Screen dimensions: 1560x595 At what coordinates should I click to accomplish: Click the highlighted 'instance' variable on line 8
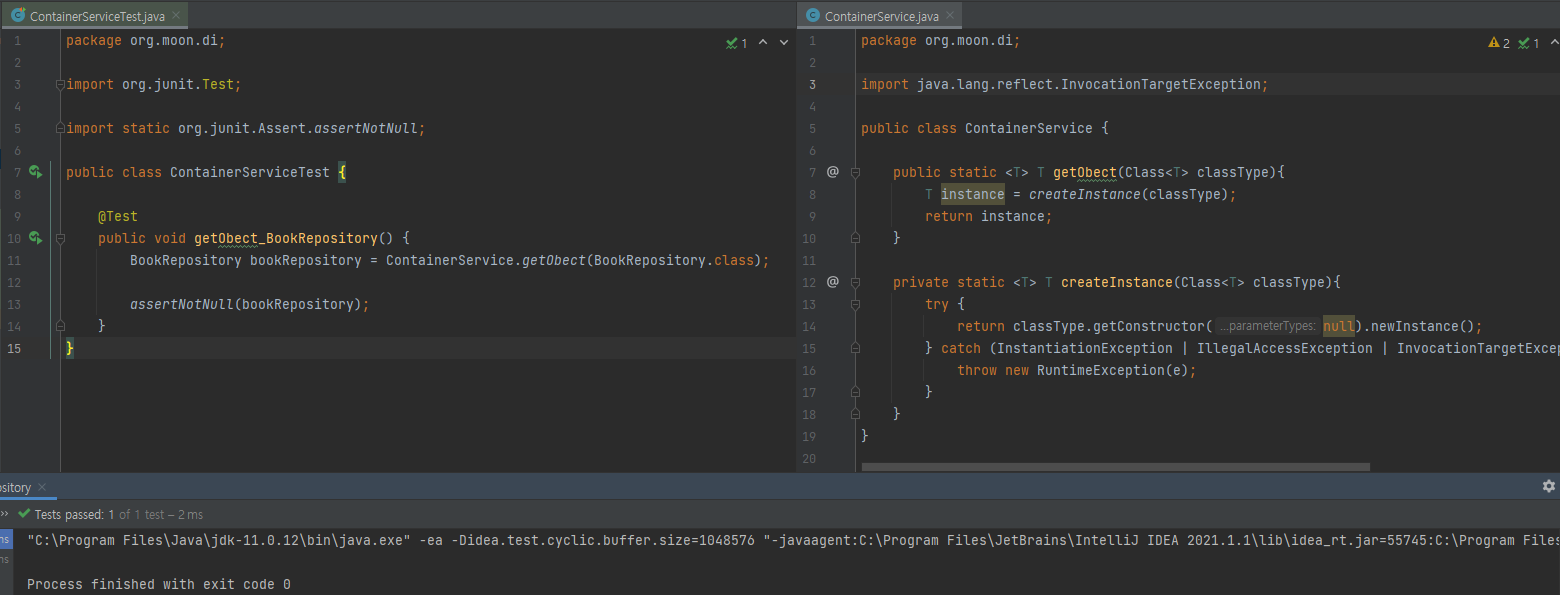[x=973, y=194]
